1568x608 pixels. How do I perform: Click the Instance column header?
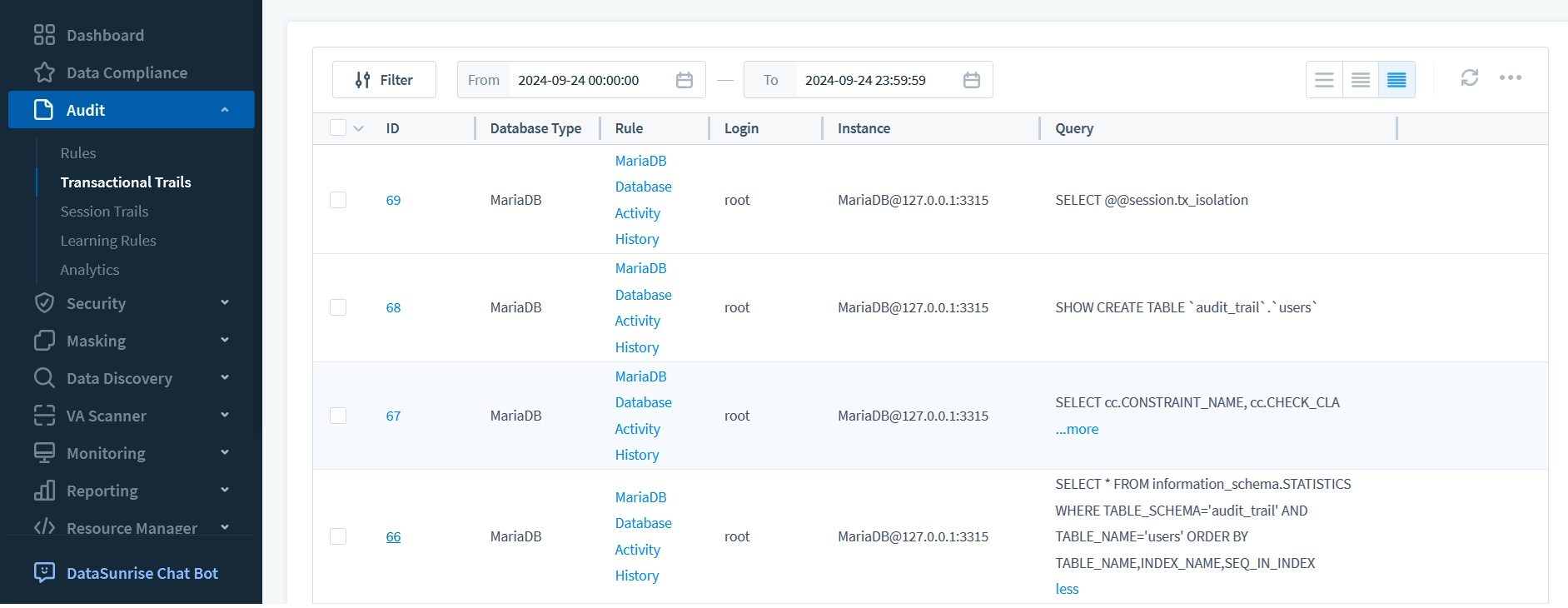[864, 128]
